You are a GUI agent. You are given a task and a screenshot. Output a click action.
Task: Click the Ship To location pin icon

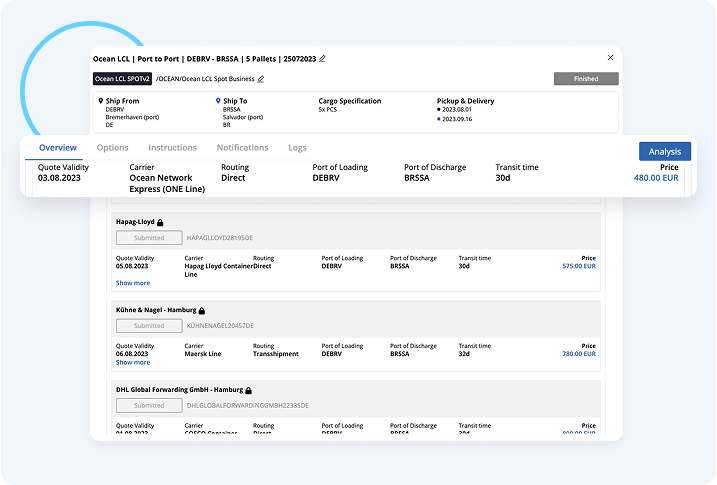pos(218,101)
